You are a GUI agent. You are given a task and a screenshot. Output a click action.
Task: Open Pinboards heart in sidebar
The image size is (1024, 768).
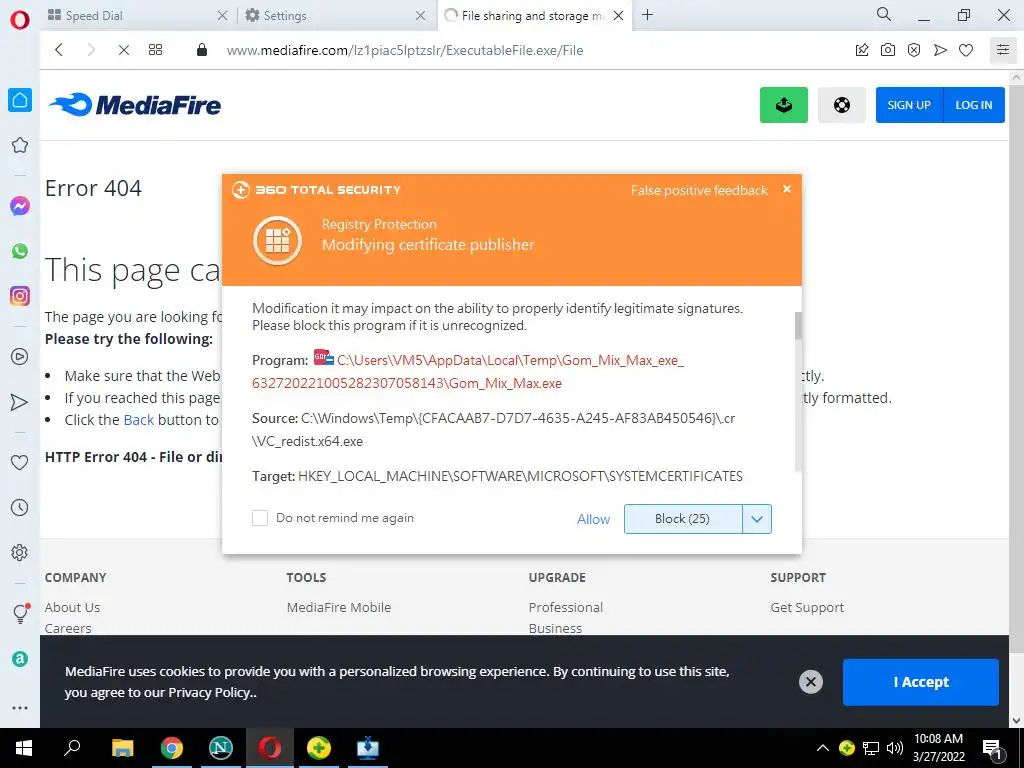(20, 462)
